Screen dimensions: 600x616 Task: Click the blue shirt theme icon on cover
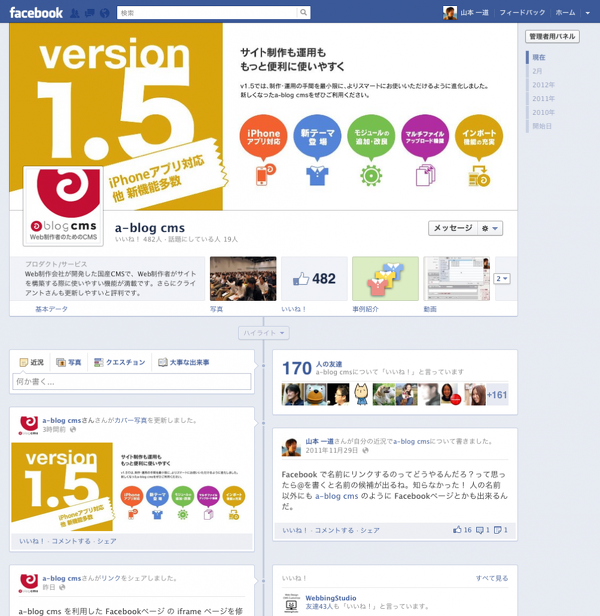(317, 176)
